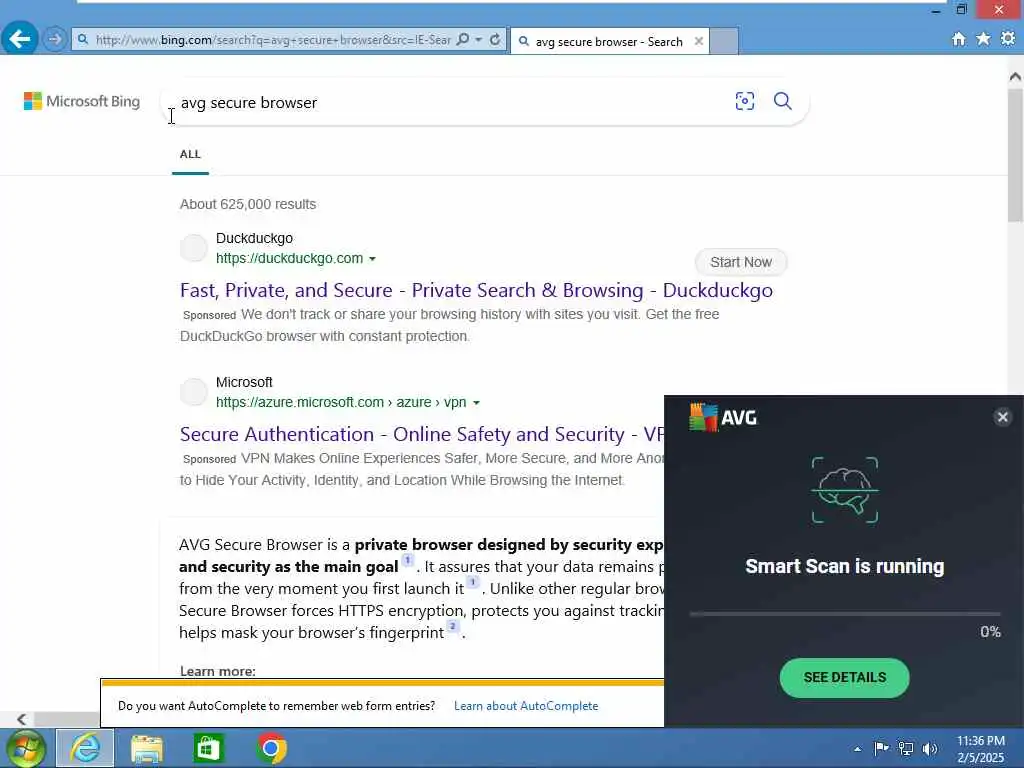This screenshot has height=768, width=1024.
Task: Click the horizontal scroll left arrow
Action: coord(22,719)
